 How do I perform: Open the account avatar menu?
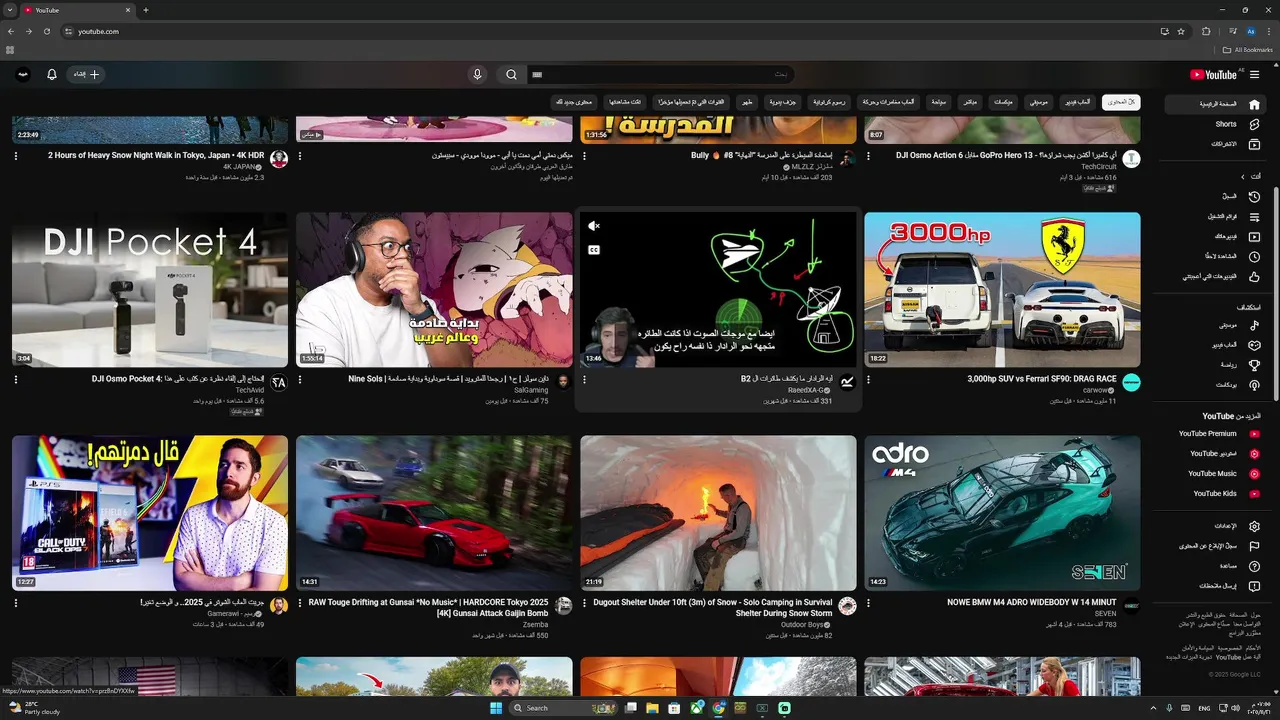pos(23,74)
